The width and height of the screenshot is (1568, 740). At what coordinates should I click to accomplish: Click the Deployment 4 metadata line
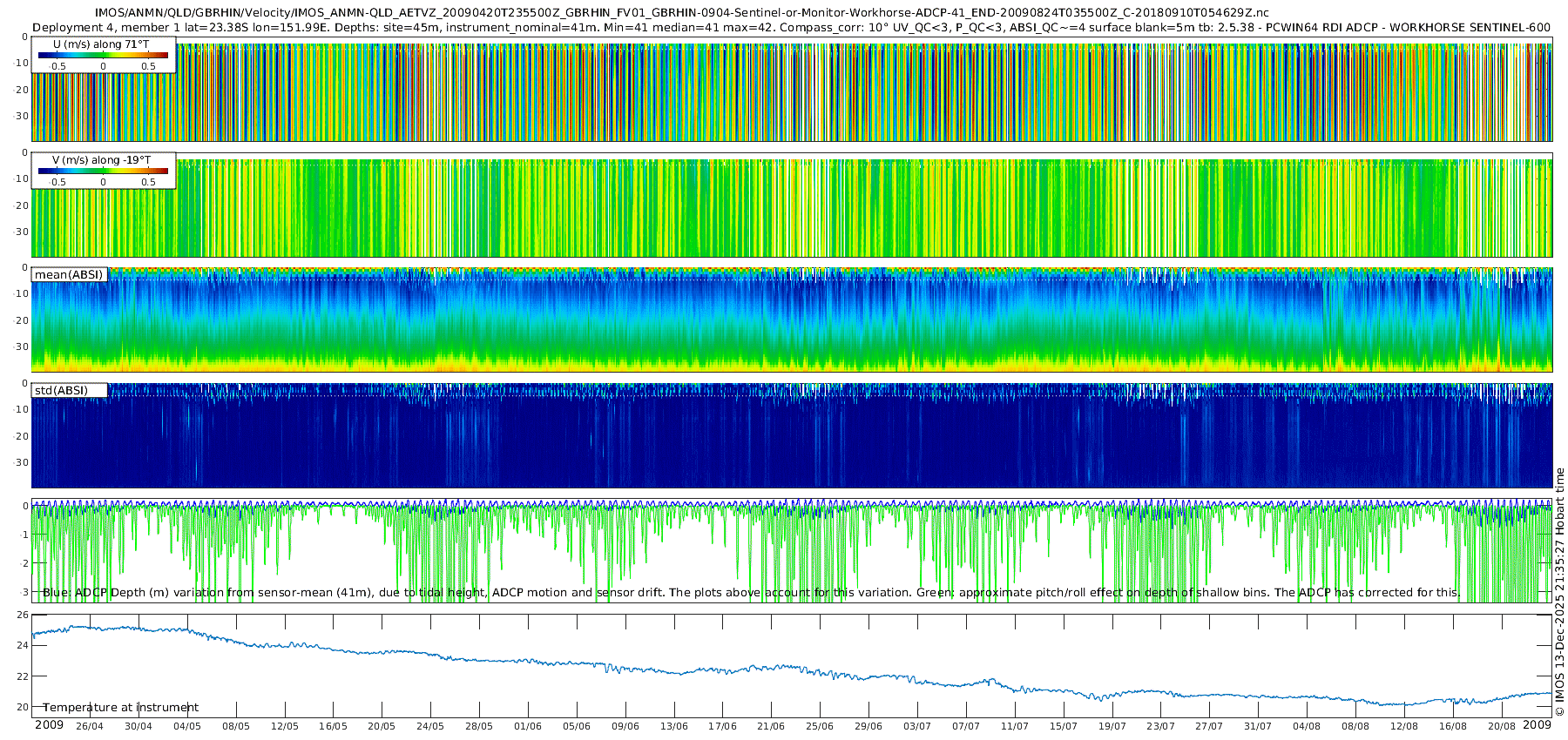click(791, 28)
